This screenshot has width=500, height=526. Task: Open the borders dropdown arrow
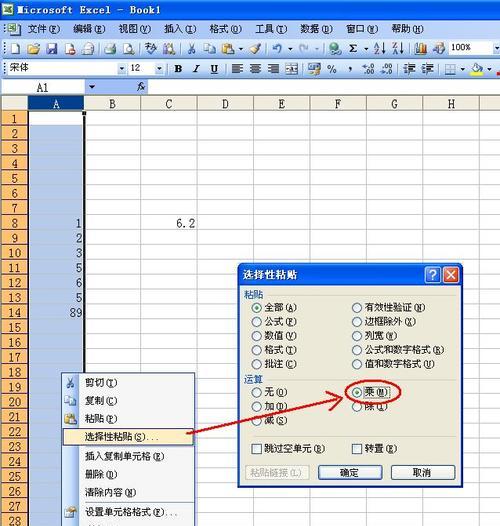[x=463, y=69]
